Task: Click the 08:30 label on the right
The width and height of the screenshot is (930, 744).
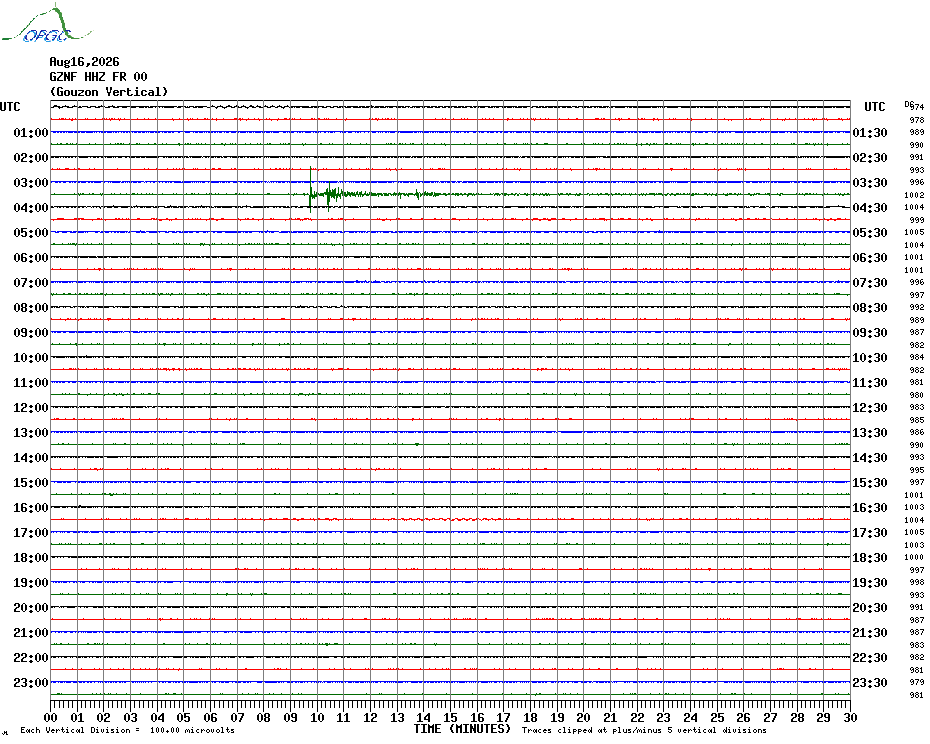Action: point(870,307)
